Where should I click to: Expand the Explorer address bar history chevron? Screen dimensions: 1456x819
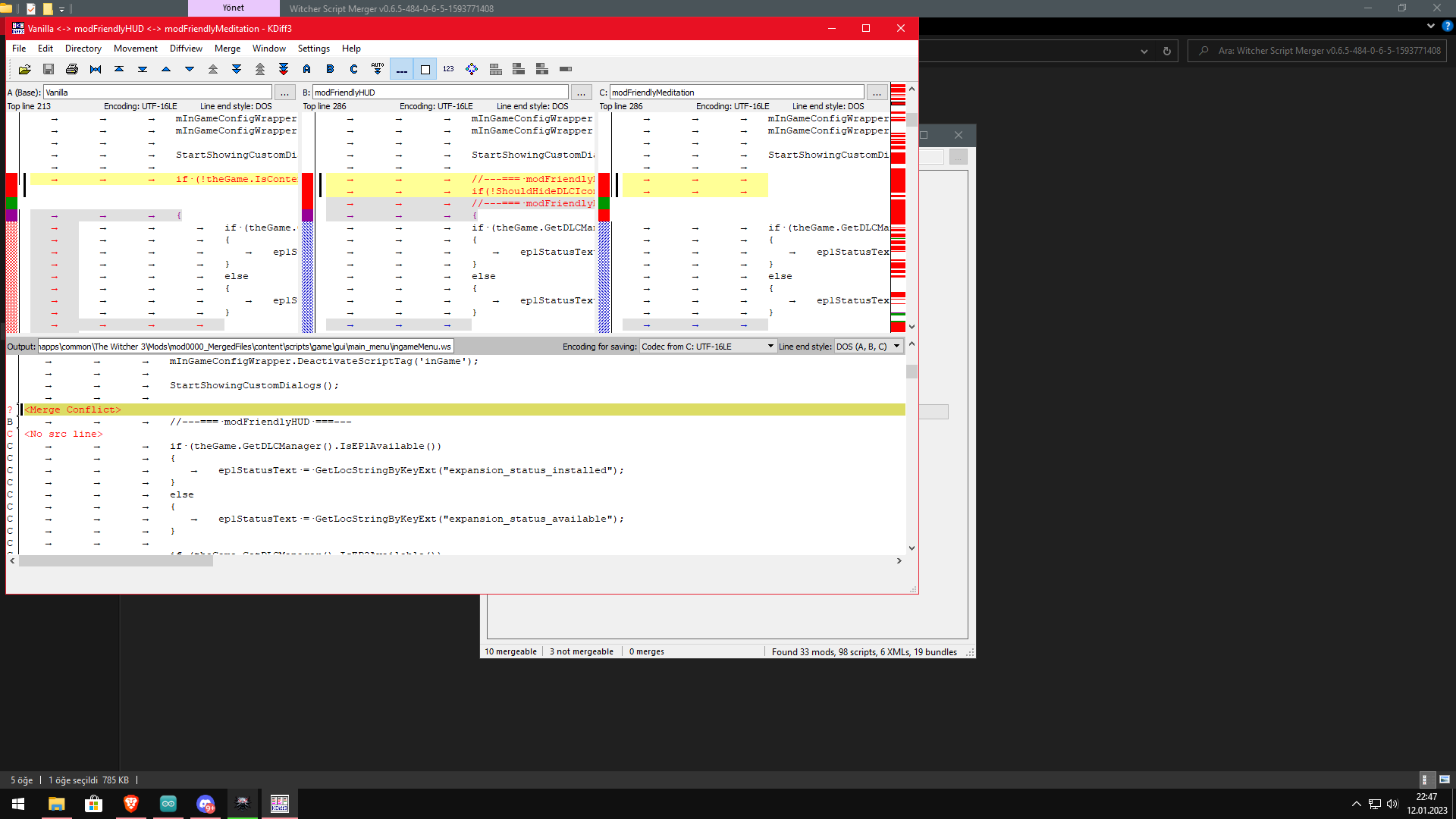[1144, 51]
